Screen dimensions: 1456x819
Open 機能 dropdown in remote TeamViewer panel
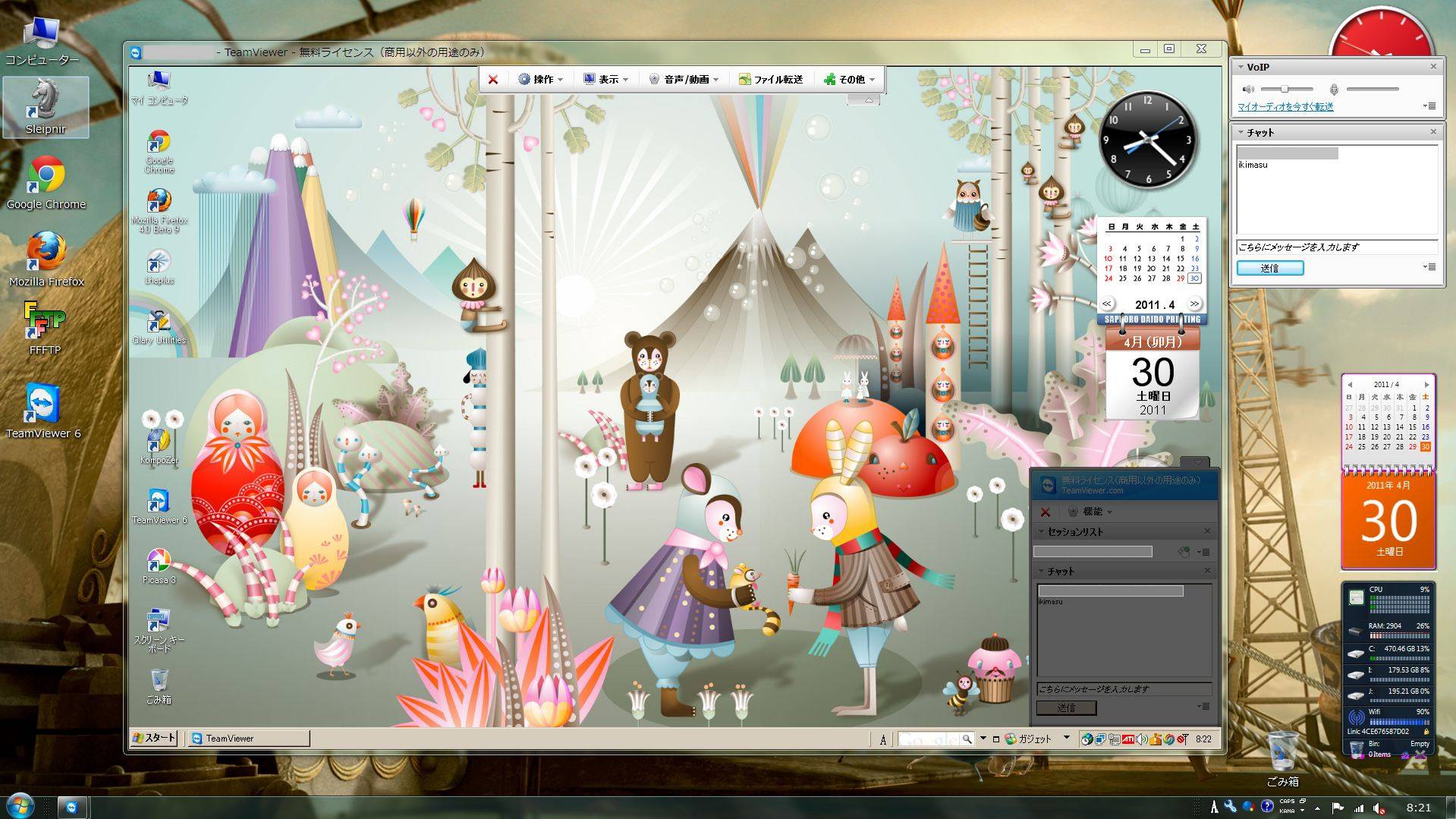tap(1091, 512)
